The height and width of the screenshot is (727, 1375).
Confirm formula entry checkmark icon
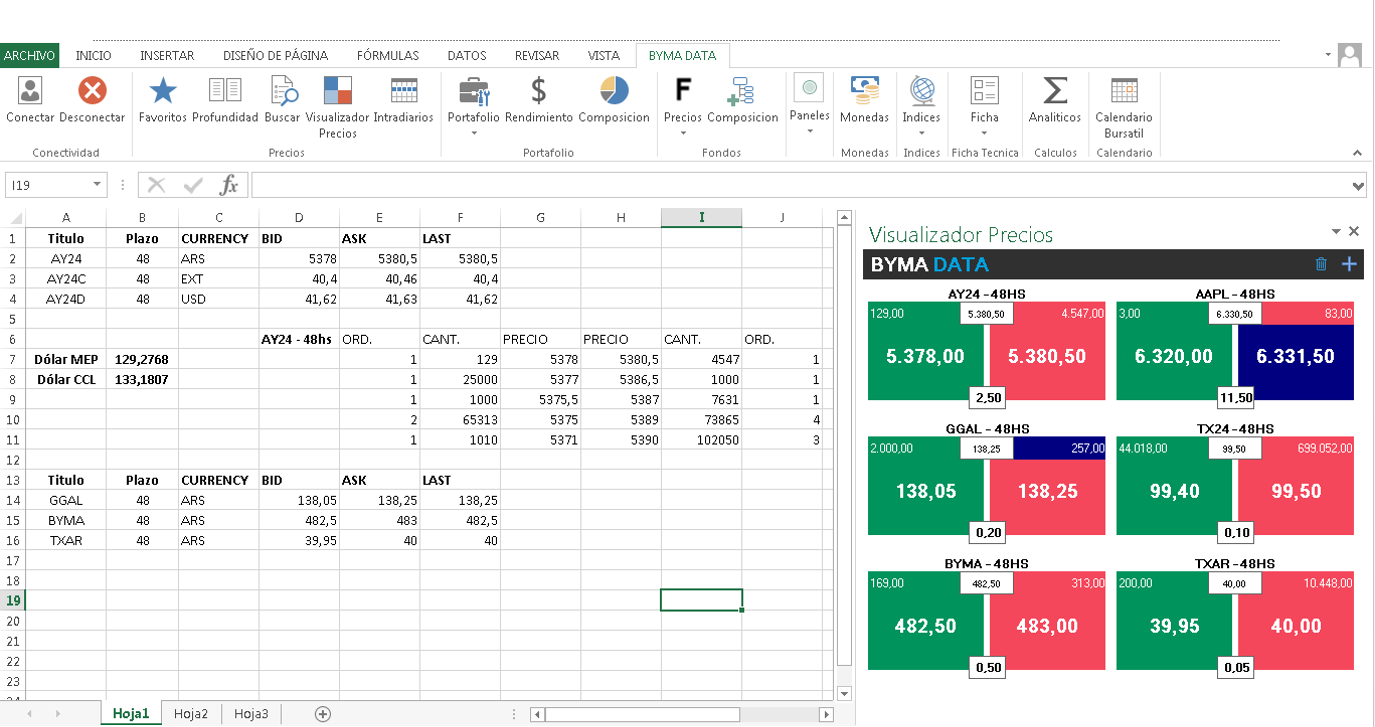tap(194, 185)
